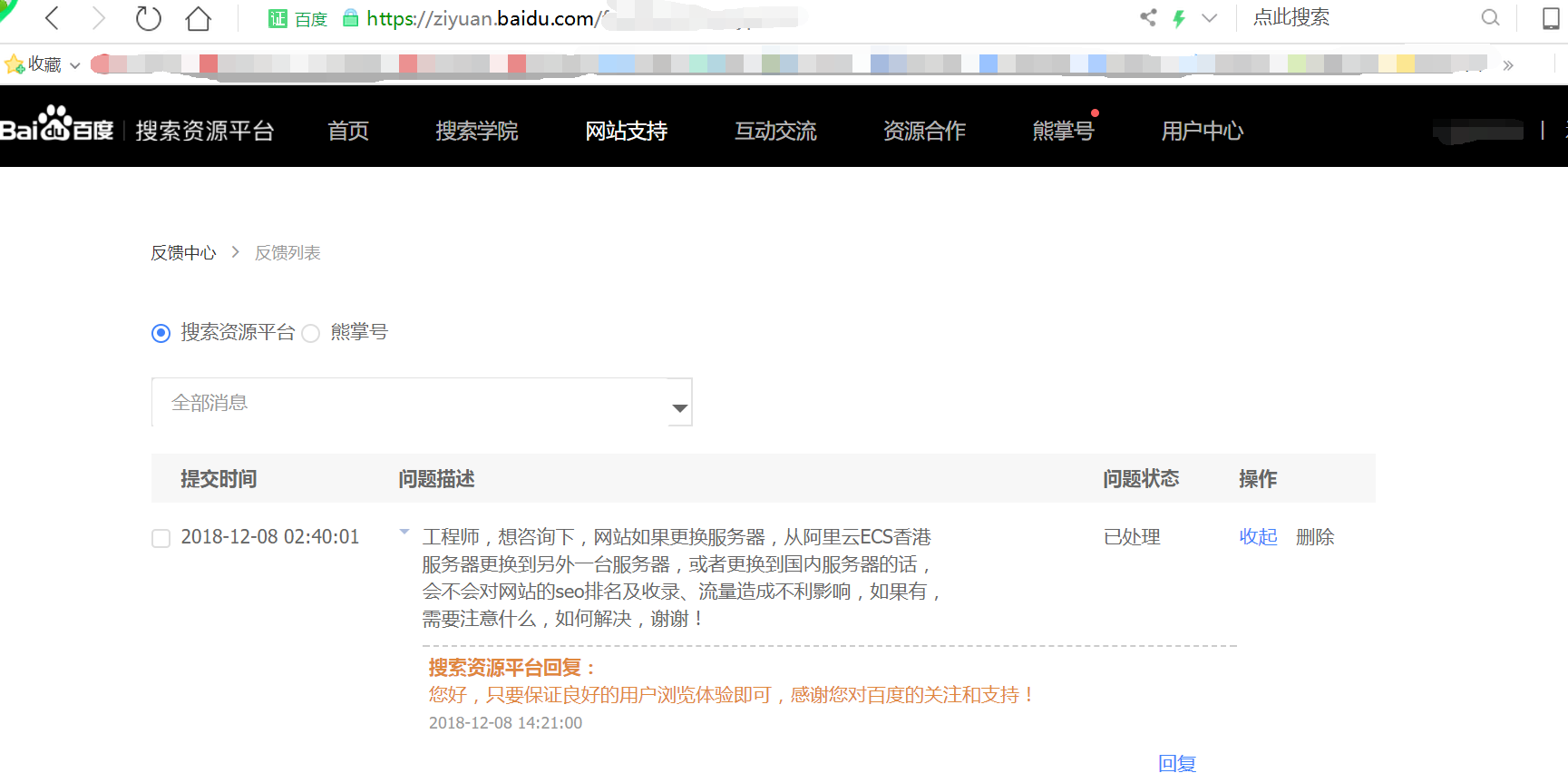Click the share icon in address bar
The height and width of the screenshot is (783, 1568).
[x=1148, y=18]
